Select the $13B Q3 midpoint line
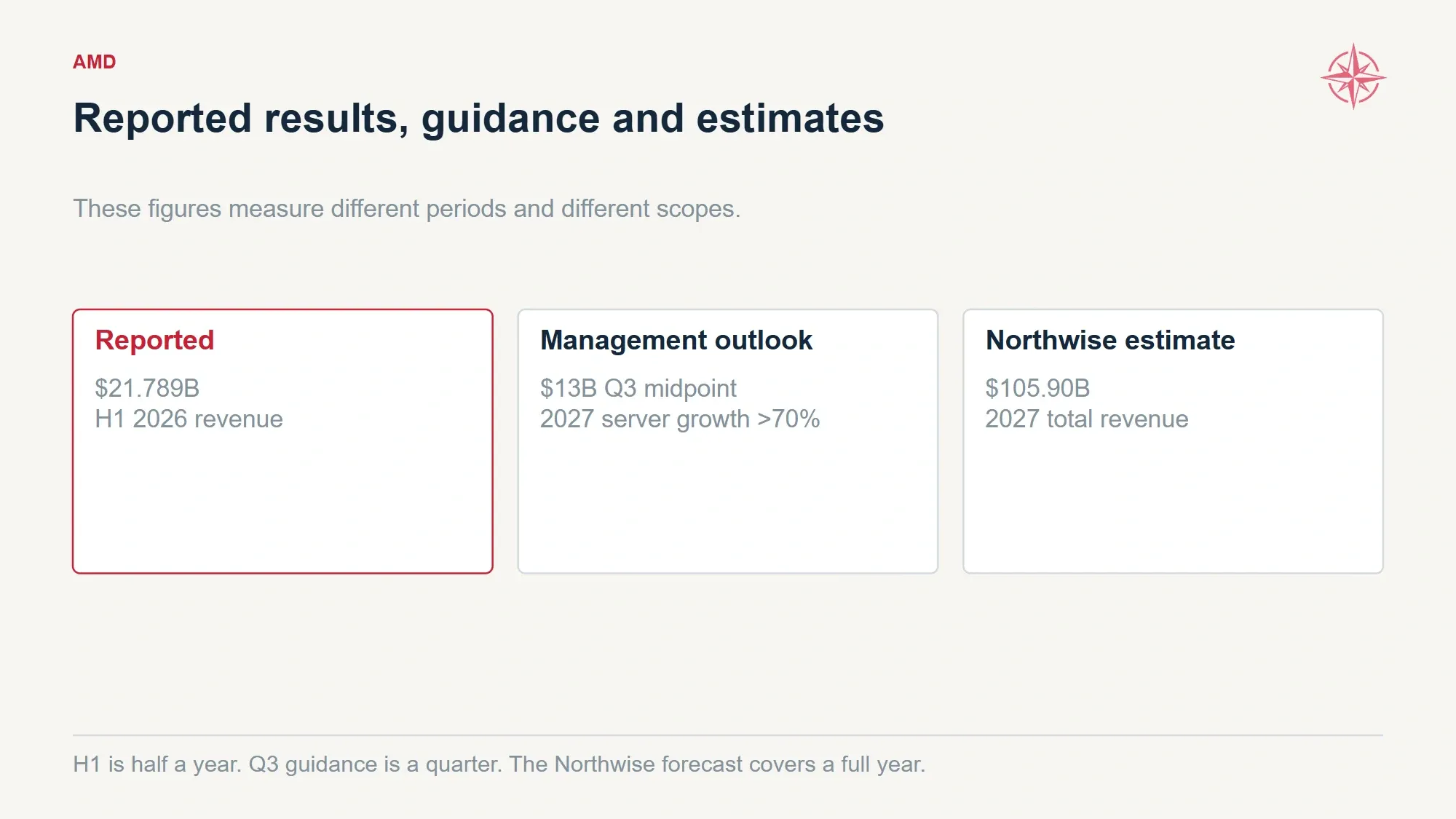Viewport: 1456px width, 819px height. [x=638, y=389]
